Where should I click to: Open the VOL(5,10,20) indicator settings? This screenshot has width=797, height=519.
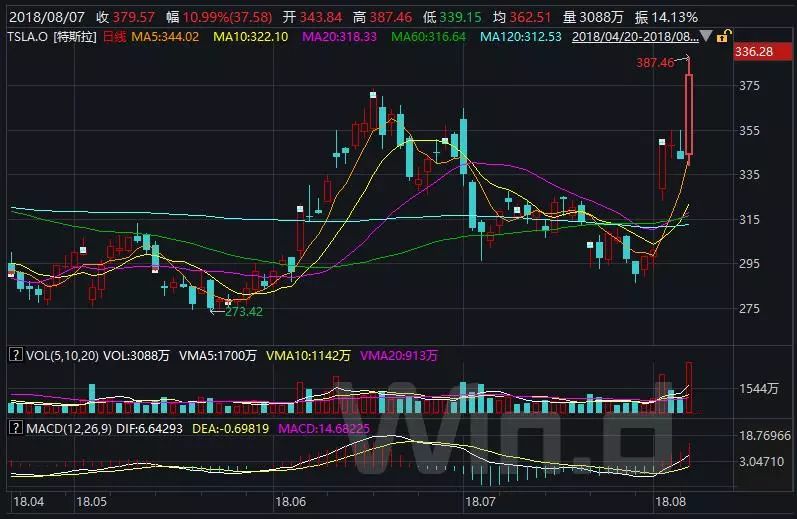(x=62, y=354)
